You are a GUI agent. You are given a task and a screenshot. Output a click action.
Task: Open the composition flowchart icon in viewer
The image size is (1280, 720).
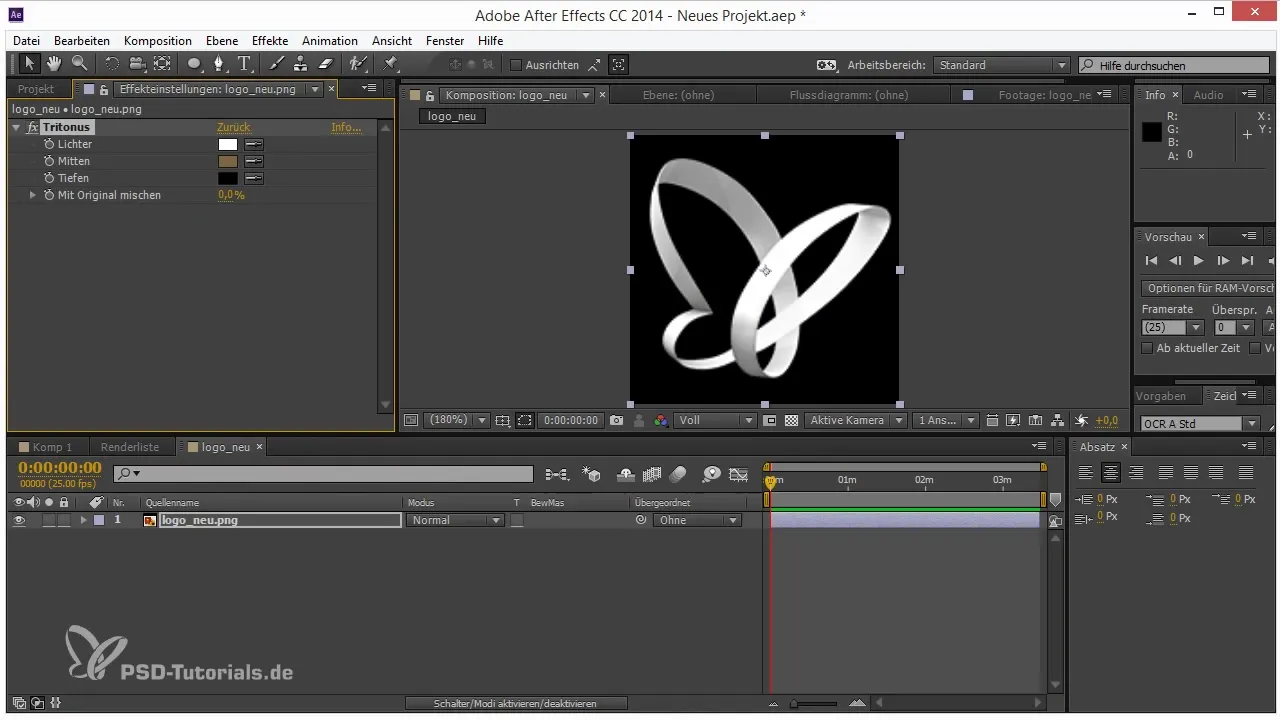pos(1058,421)
